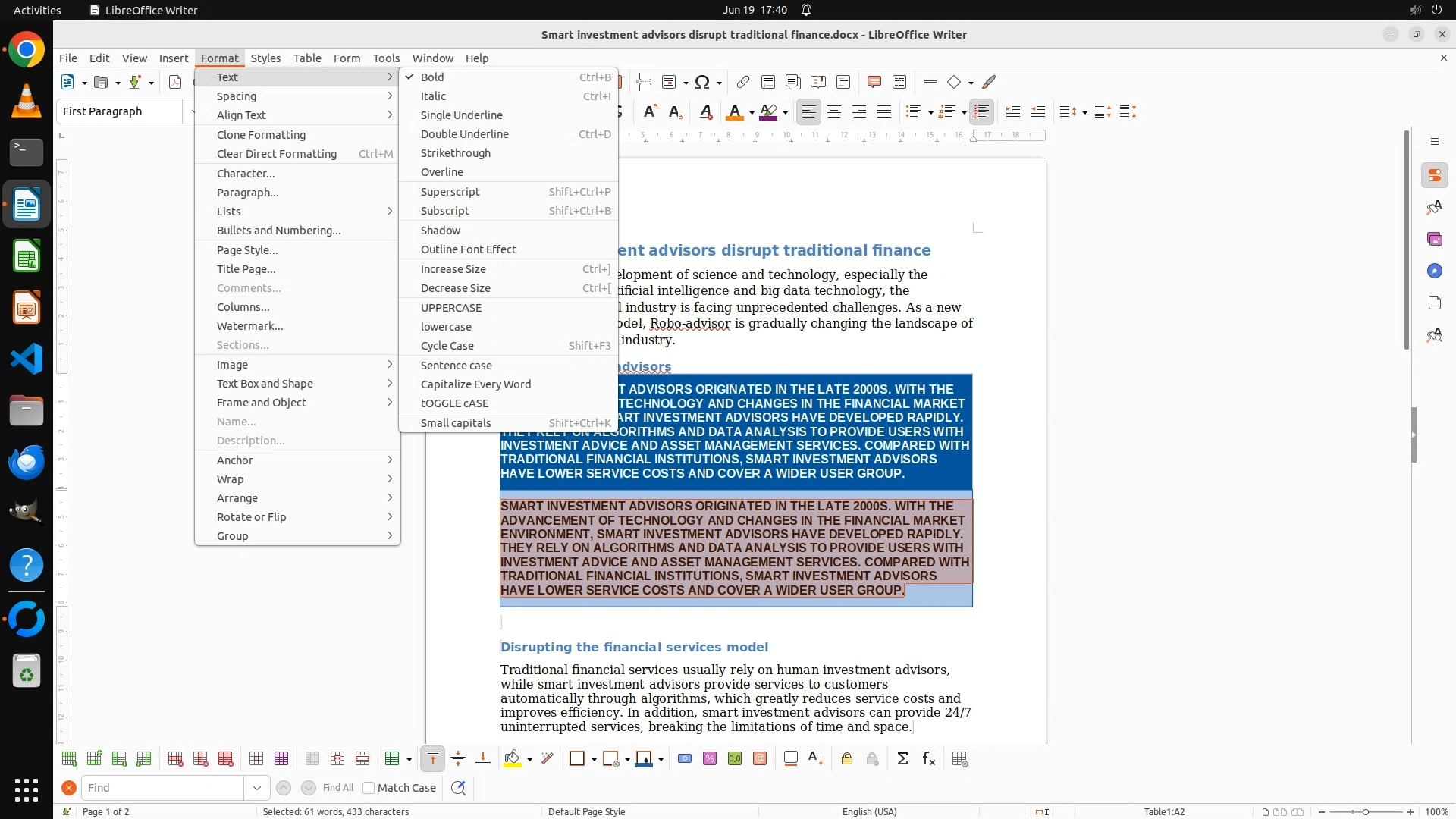Select UPPERCASE from the Text submenu
The image size is (1456, 819).
click(451, 308)
